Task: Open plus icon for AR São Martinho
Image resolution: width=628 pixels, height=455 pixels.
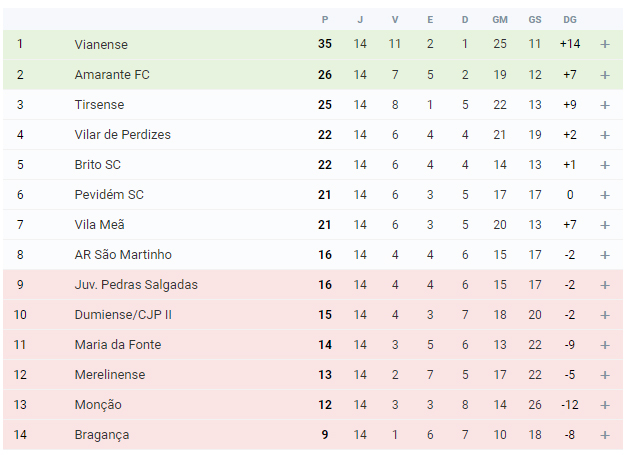Action: click(605, 255)
